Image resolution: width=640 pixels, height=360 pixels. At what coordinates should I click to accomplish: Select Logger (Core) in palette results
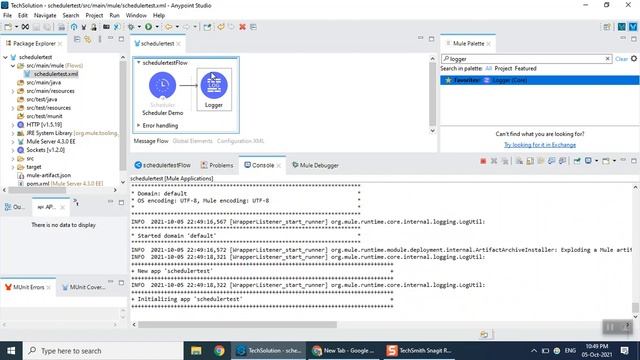510,80
